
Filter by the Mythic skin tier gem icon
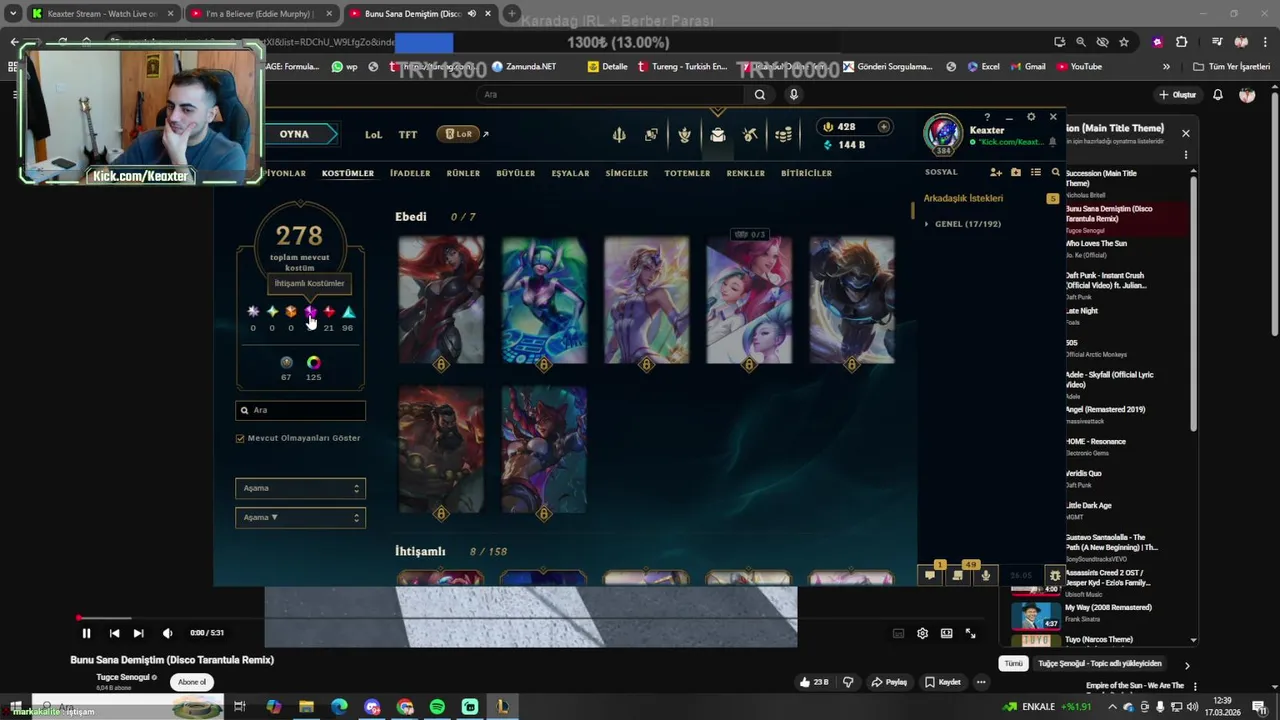[x=310, y=312]
